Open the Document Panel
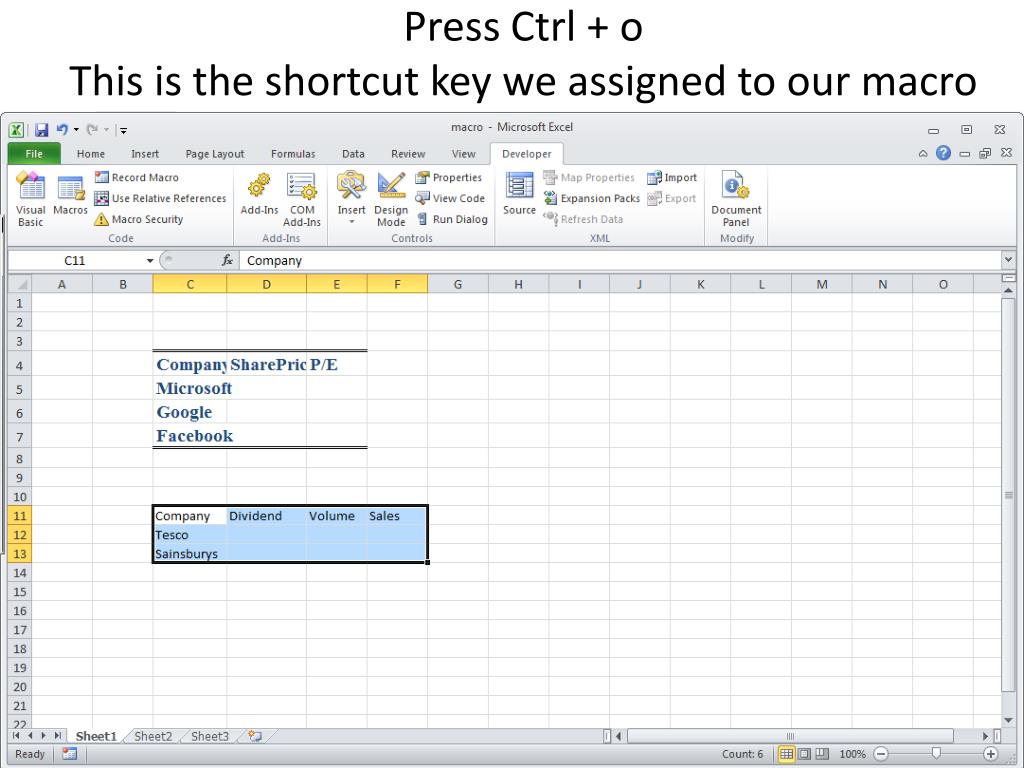Viewport: 1024px width, 768px height. 736,199
